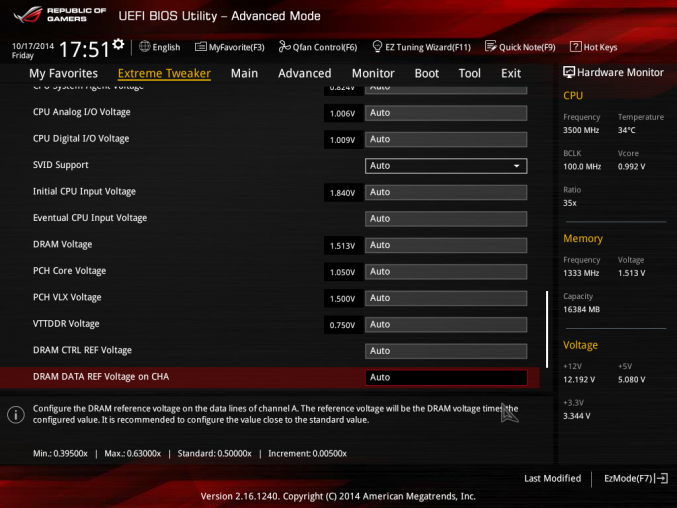Click the Last Modified button
This screenshot has height=508, width=677.
coord(552,478)
